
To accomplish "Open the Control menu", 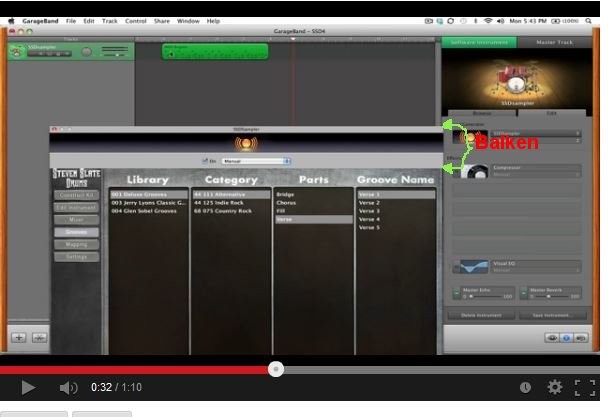I will 136,21.
